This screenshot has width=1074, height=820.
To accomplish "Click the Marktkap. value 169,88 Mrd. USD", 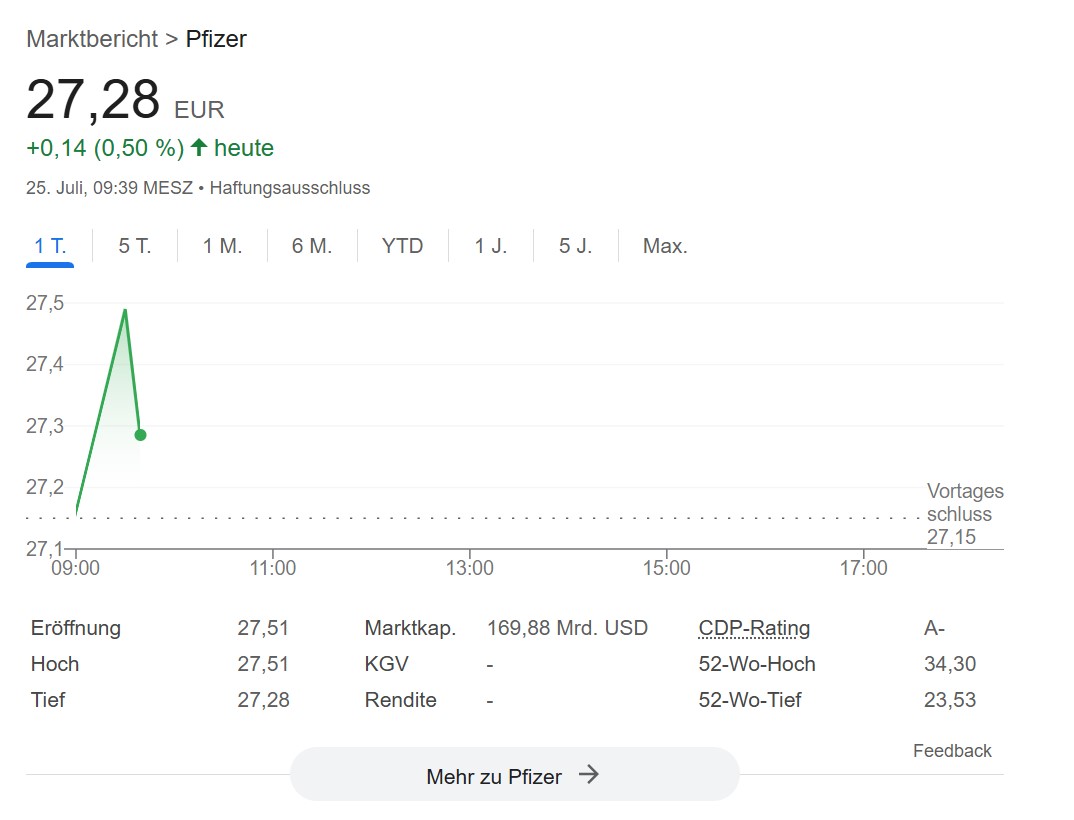I will pos(567,628).
